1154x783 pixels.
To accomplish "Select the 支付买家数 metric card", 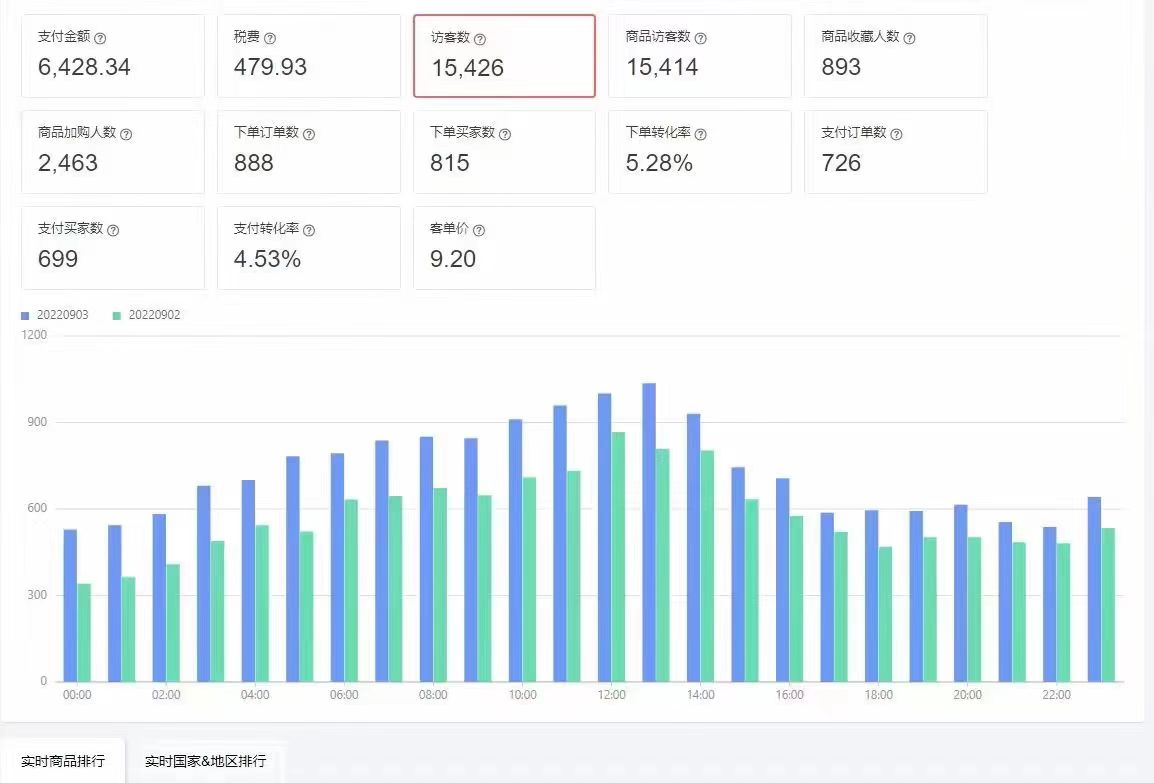I will coord(113,248).
